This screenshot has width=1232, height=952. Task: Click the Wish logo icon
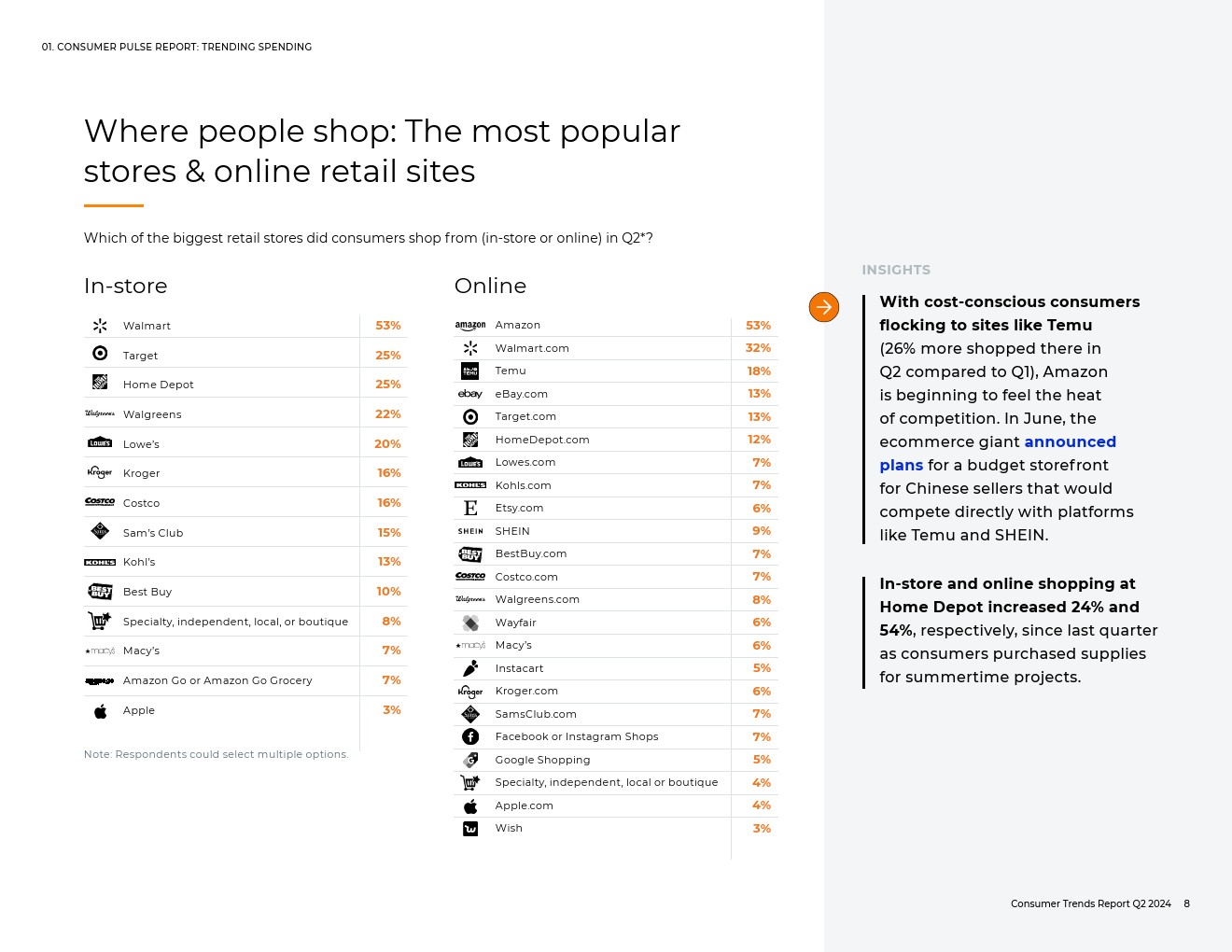pos(470,829)
